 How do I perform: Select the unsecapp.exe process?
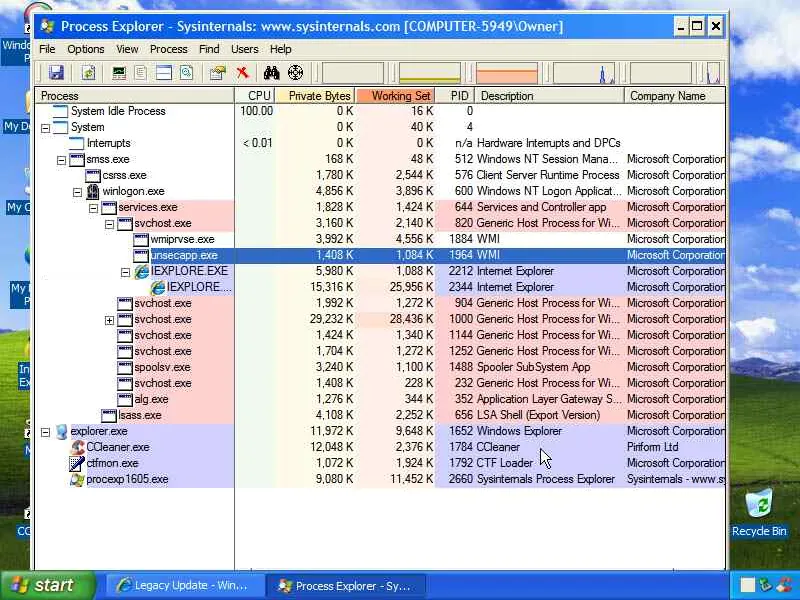pos(380,255)
